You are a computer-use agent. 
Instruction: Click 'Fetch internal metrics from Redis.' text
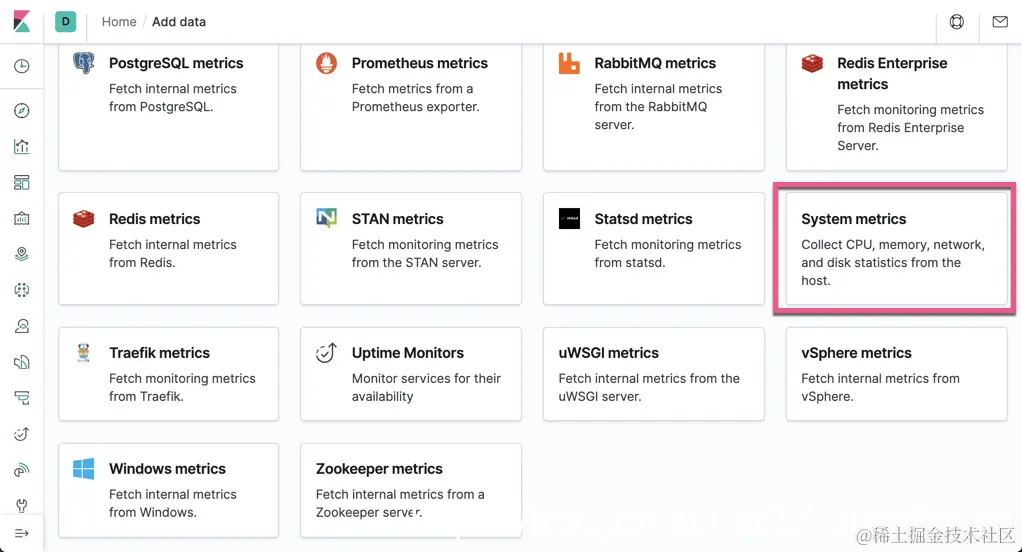(173, 254)
